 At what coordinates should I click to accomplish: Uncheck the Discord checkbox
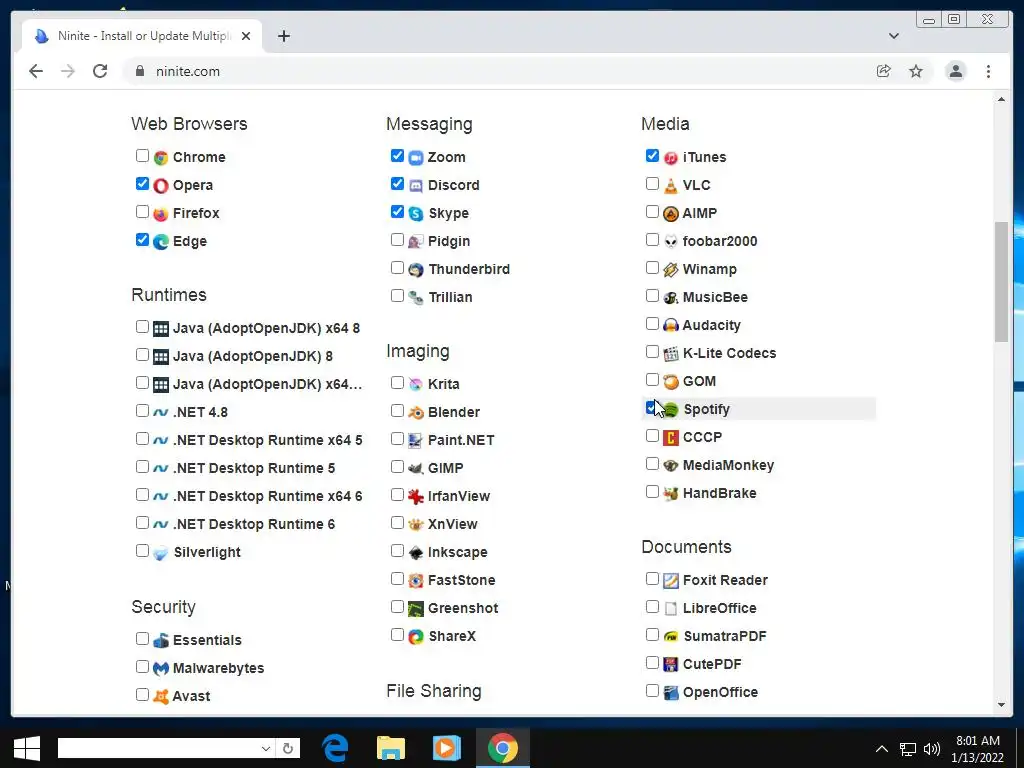pos(397,184)
